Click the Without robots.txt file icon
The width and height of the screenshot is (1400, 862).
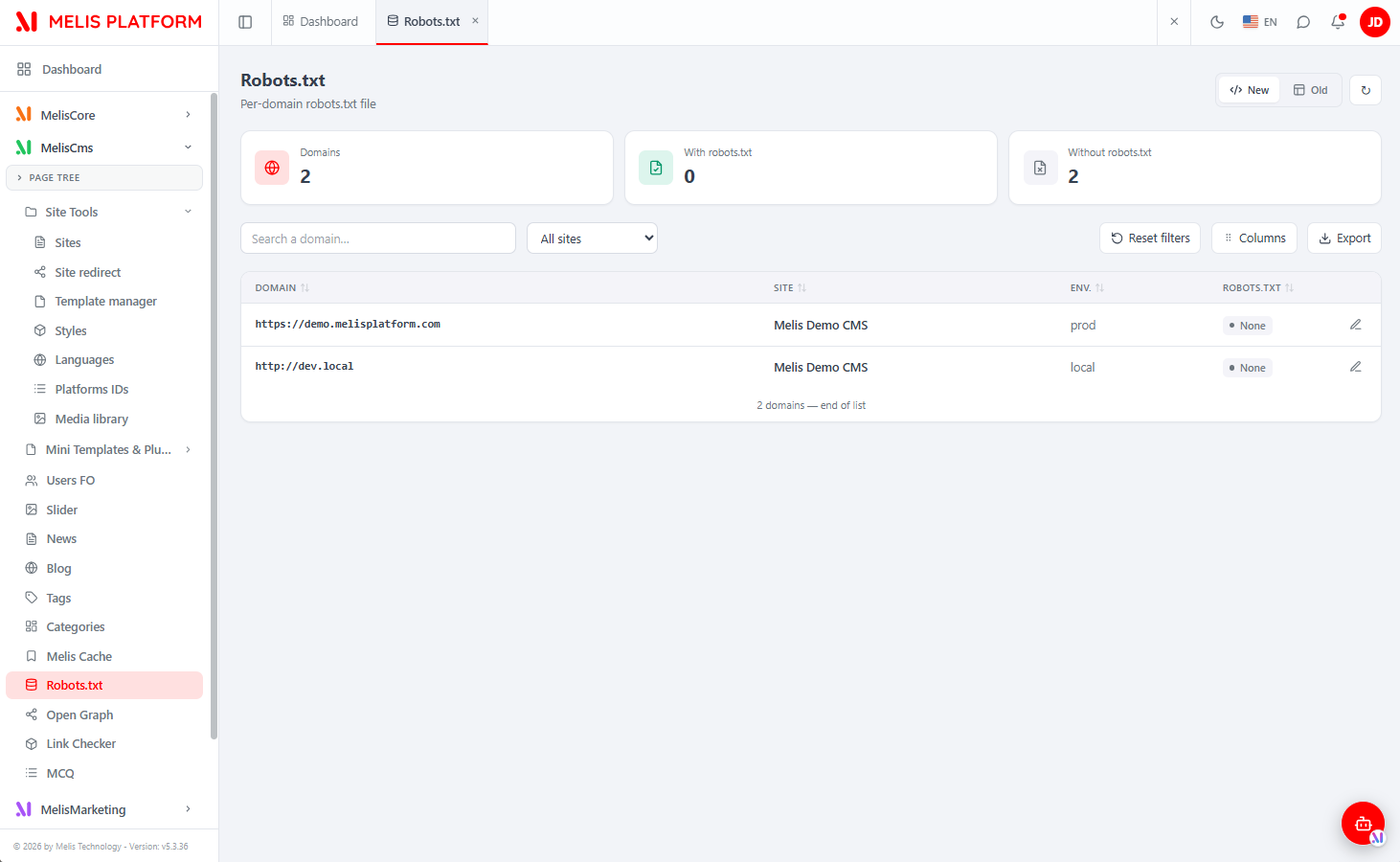click(1040, 168)
